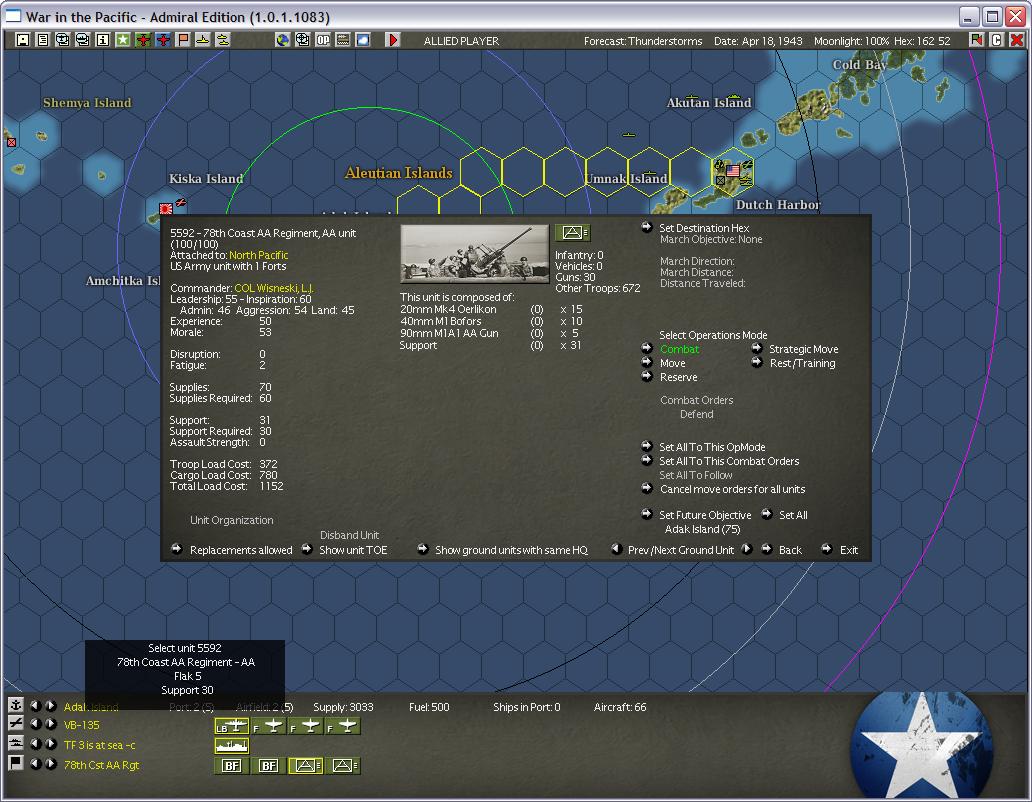
Task: Click the 78th Cst AA Rgt unit name
Action: 101,765
